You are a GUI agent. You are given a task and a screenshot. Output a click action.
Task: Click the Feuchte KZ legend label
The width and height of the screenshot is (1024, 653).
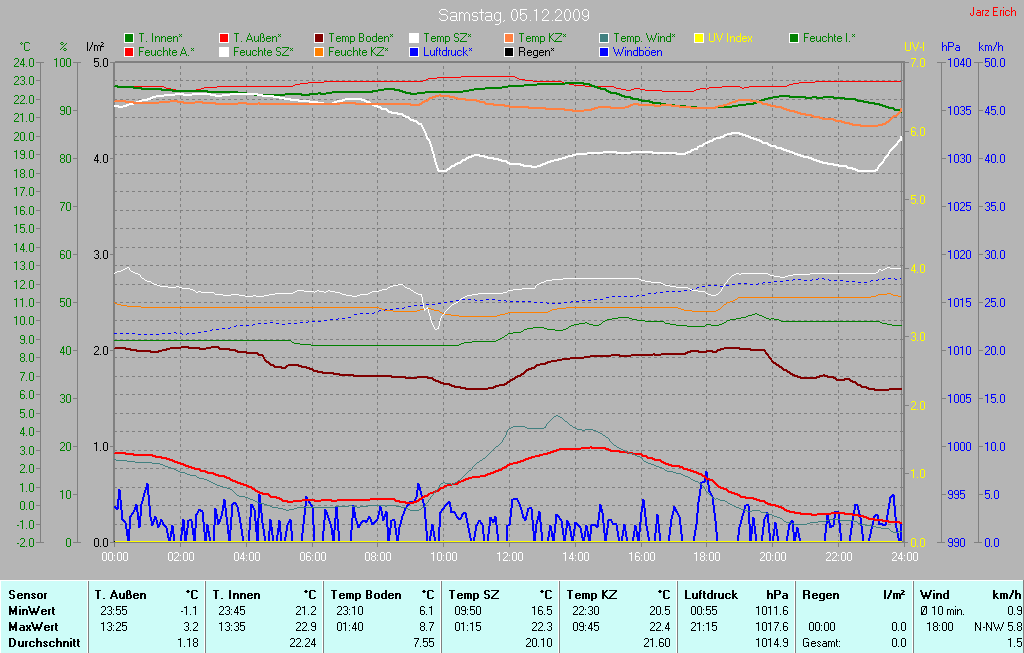(x=358, y=51)
